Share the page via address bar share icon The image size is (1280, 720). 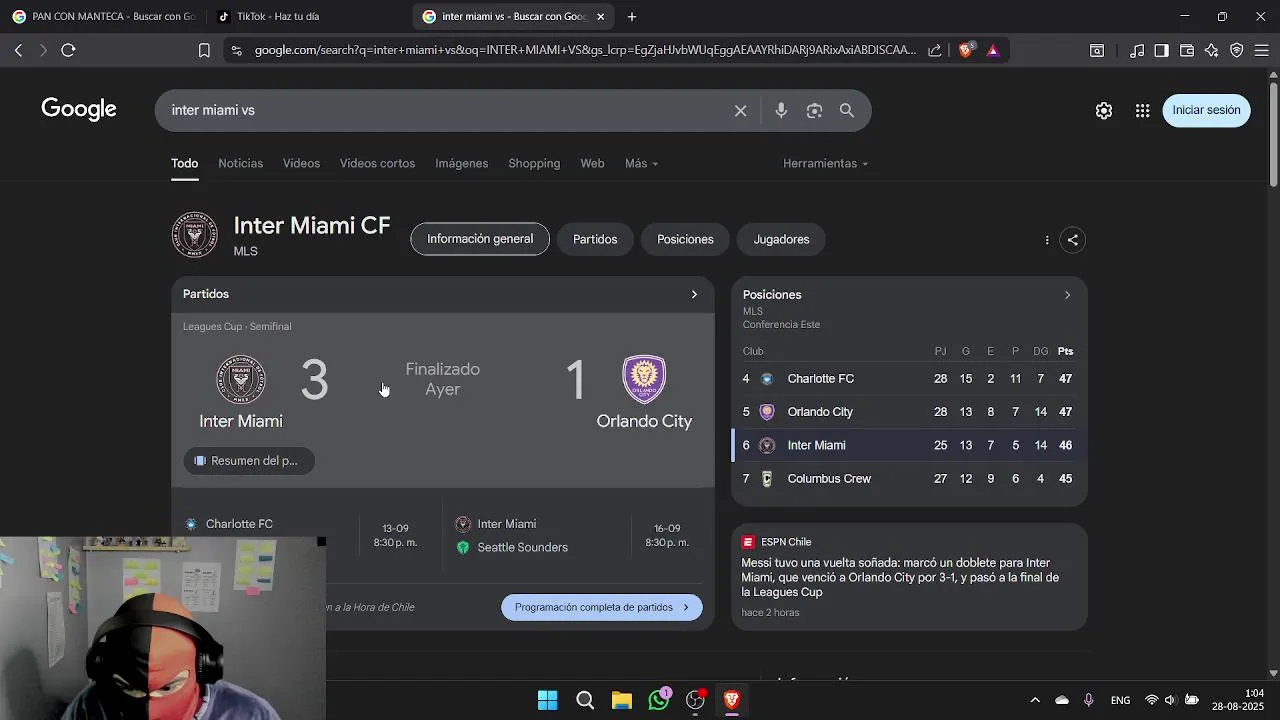tap(934, 50)
